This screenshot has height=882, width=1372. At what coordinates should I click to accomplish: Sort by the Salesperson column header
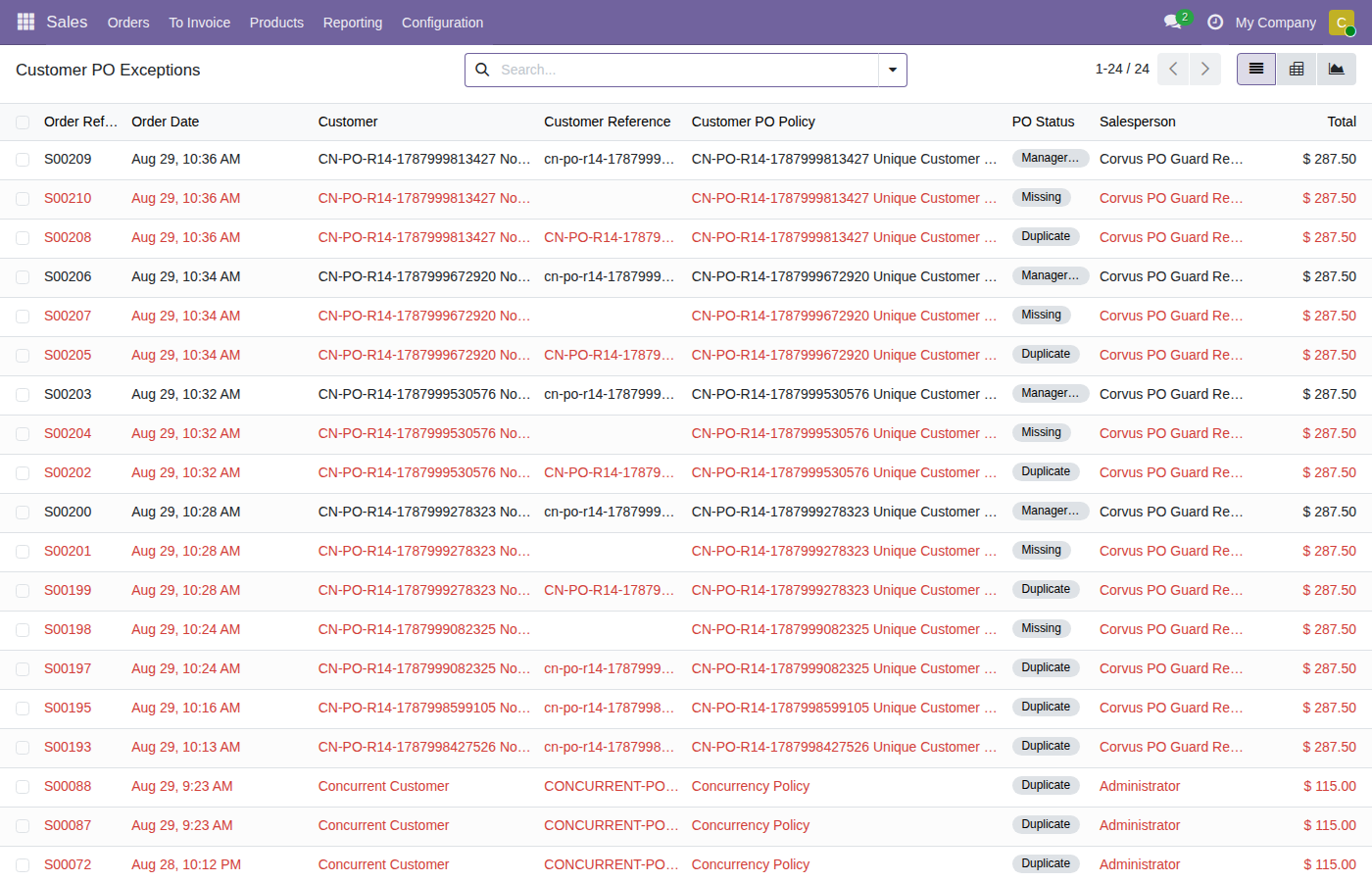1138,122
